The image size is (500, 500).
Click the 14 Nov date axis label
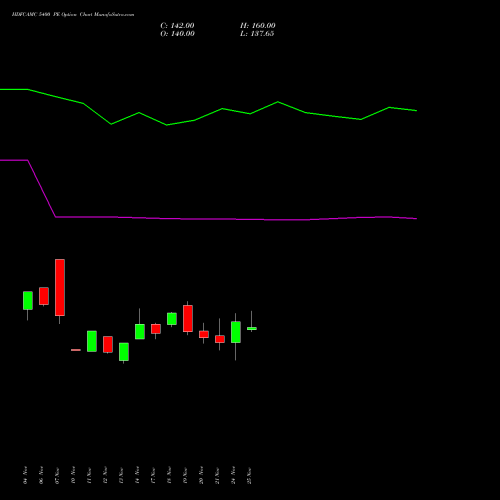pyautogui.click(x=138, y=475)
